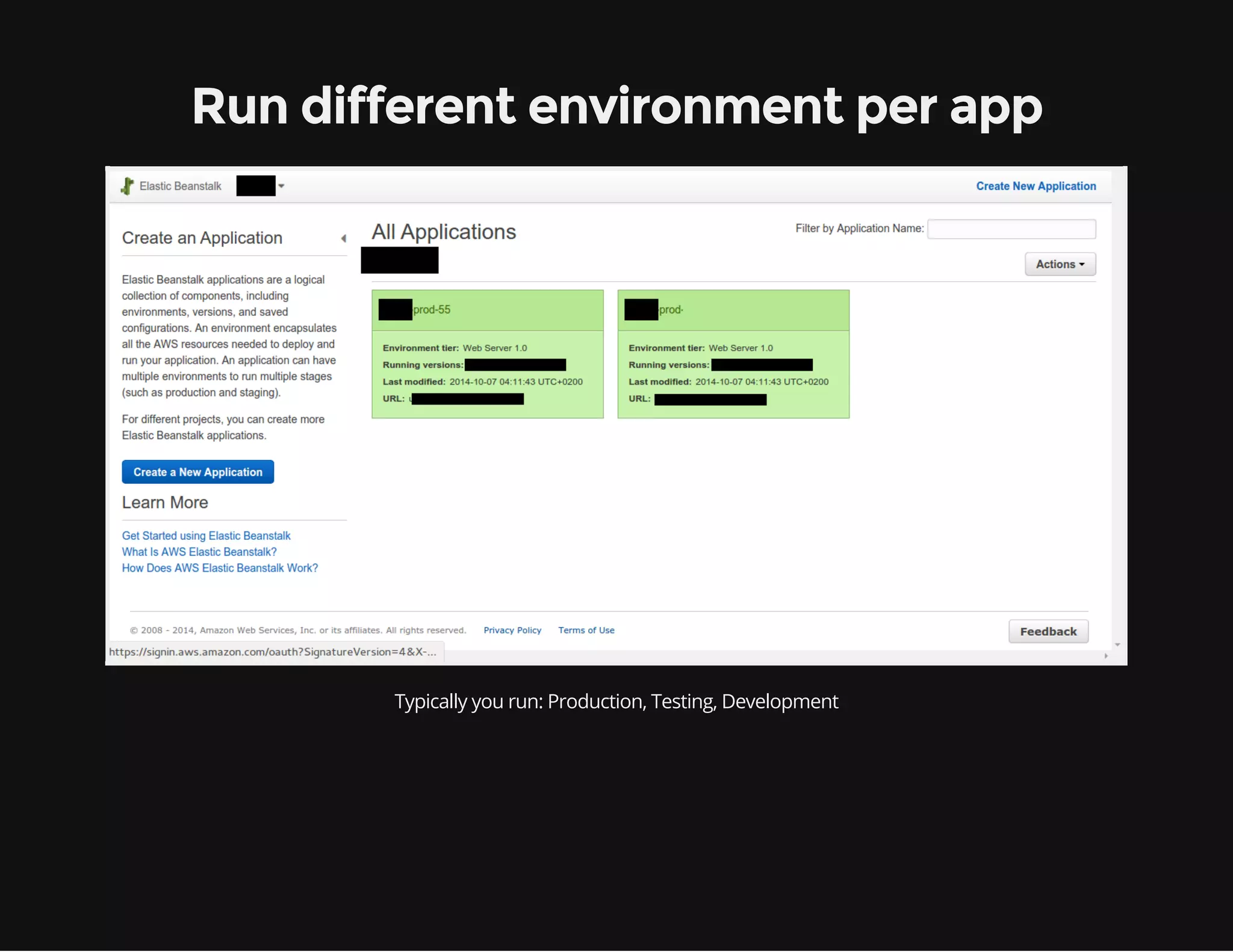Open the prod-55 environment card
The image size is (1233, 952).
pyautogui.click(x=488, y=354)
